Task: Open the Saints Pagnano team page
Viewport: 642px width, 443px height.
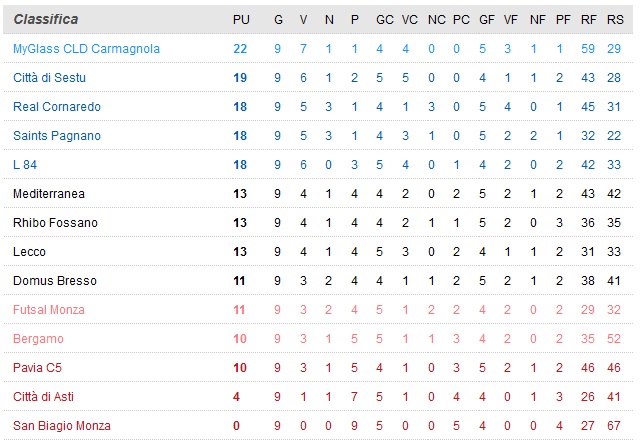Action: tap(57, 136)
